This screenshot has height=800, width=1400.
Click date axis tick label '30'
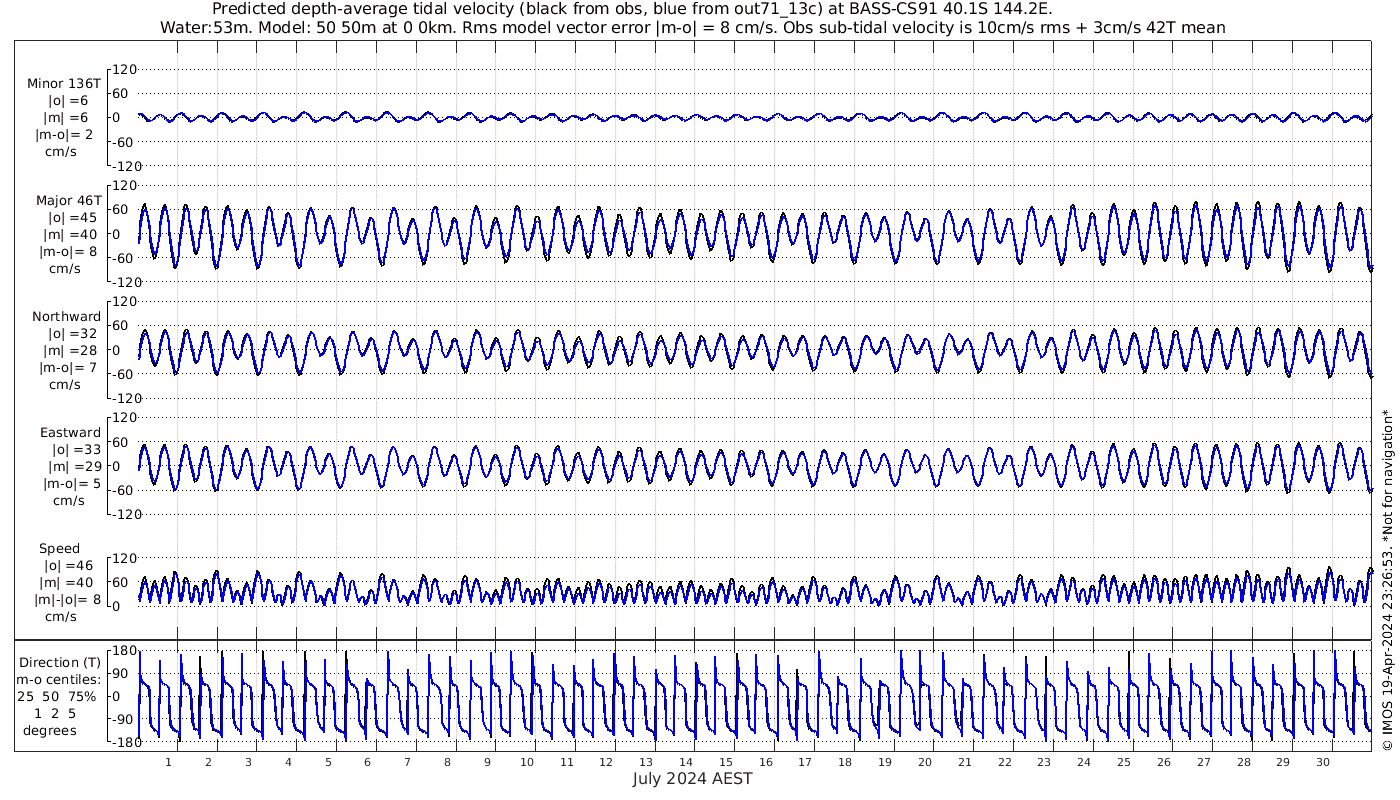pyautogui.click(x=1323, y=762)
